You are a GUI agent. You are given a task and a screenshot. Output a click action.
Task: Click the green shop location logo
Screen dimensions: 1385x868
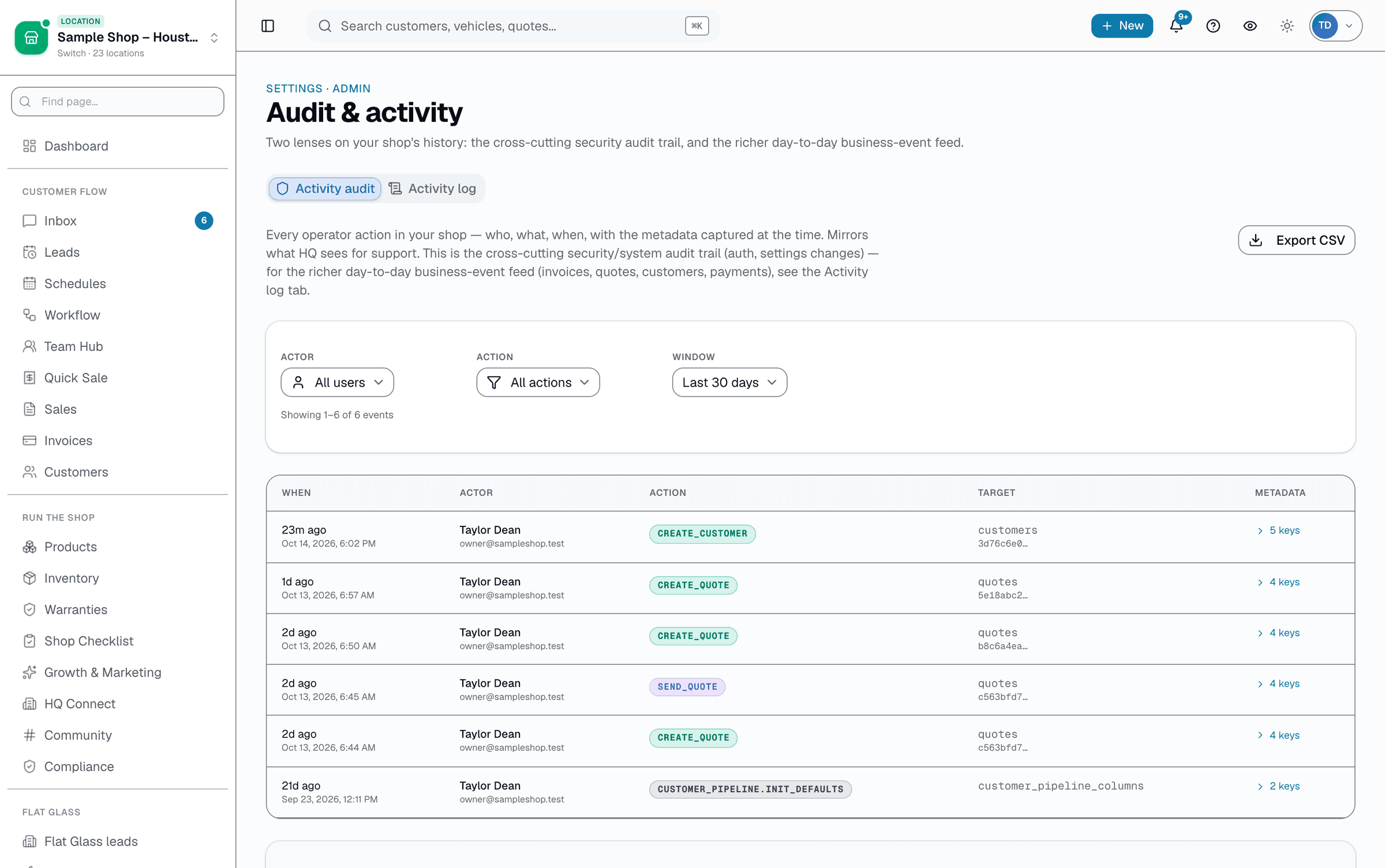(x=31, y=38)
